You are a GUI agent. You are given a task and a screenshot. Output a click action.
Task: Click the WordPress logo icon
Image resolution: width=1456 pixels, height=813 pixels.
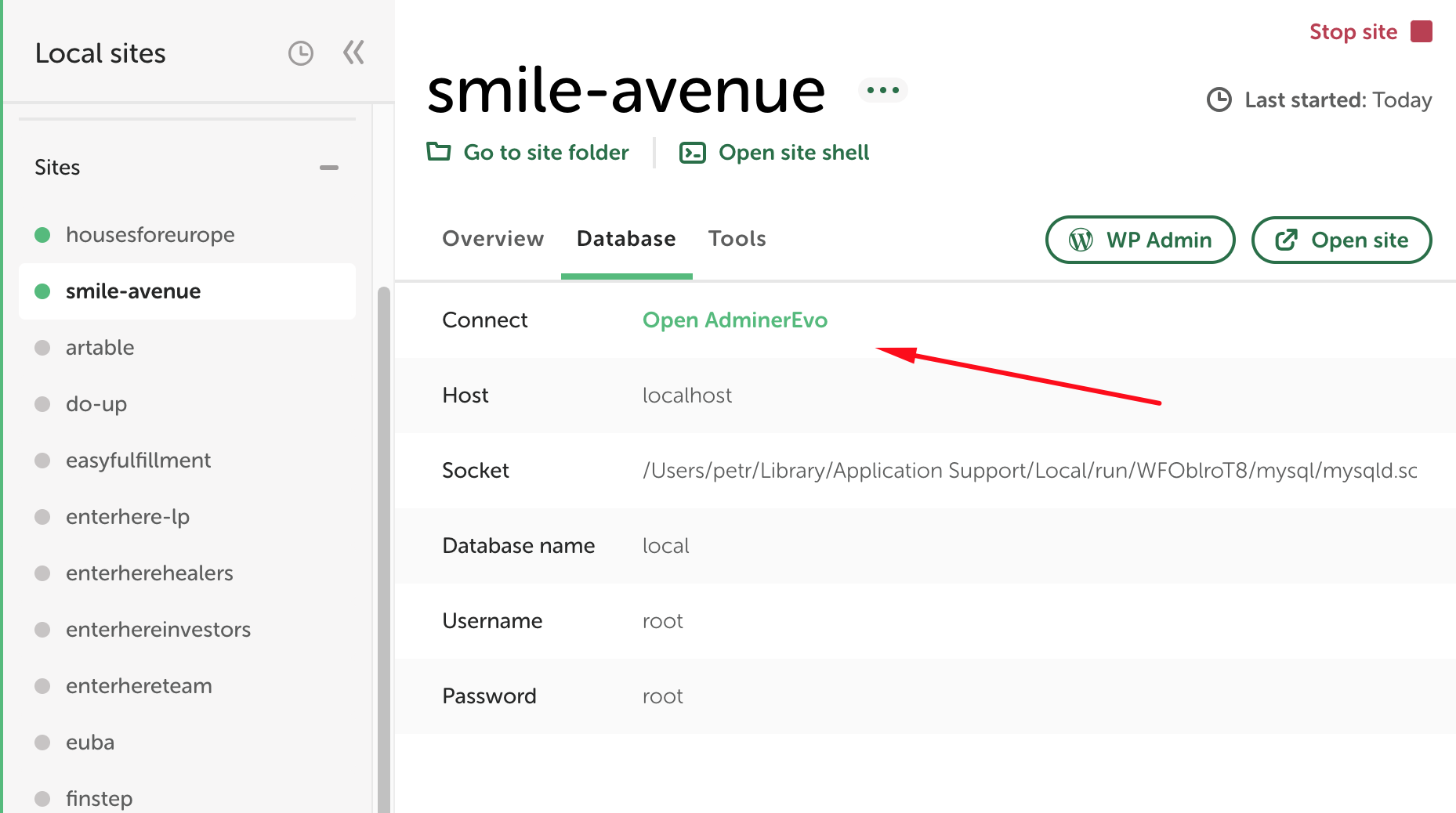[x=1081, y=240]
